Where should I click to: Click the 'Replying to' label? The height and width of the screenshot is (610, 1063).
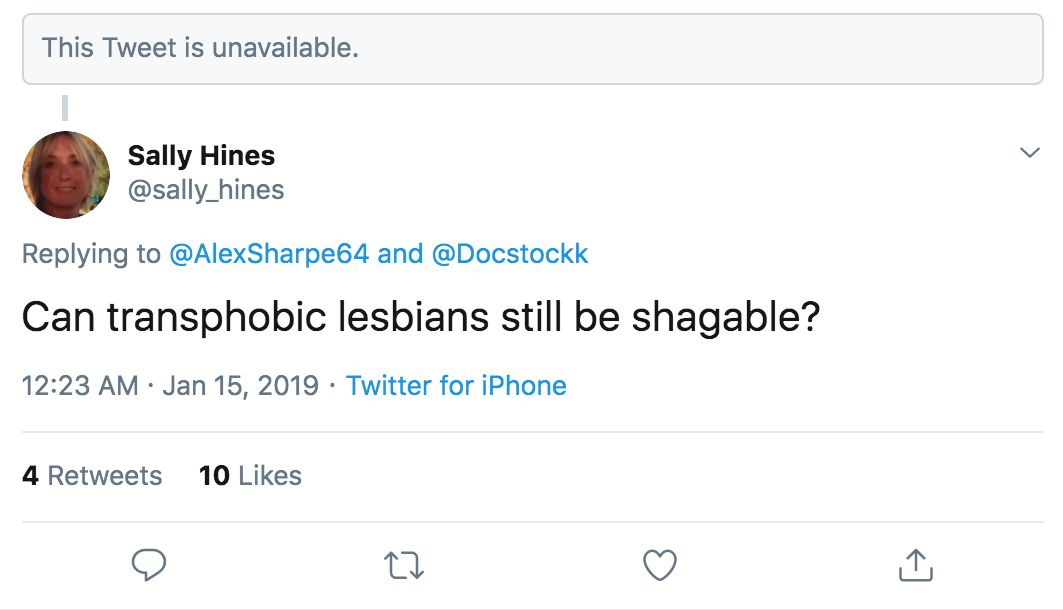coord(92,254)
